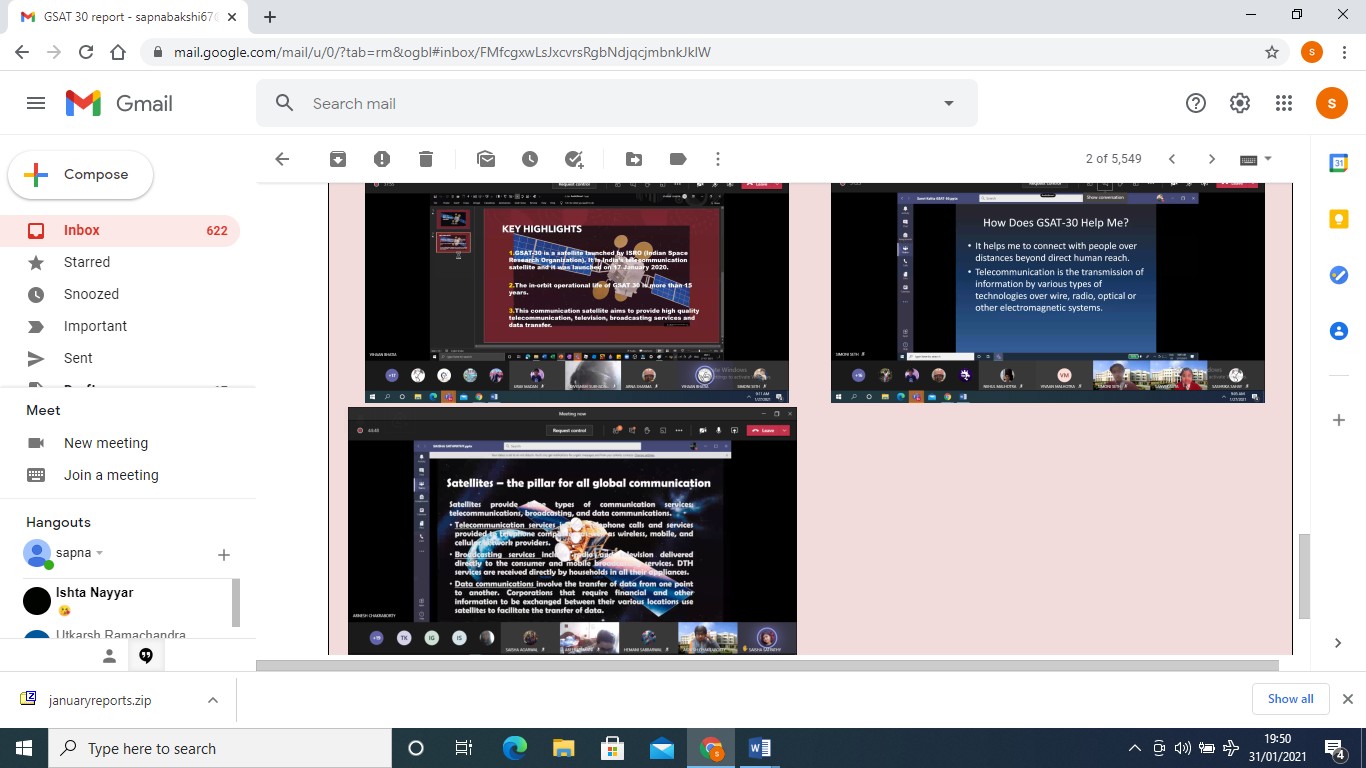Start a new Hangouts conversation plus
The image size is (1366, 768).
[224, 554]
